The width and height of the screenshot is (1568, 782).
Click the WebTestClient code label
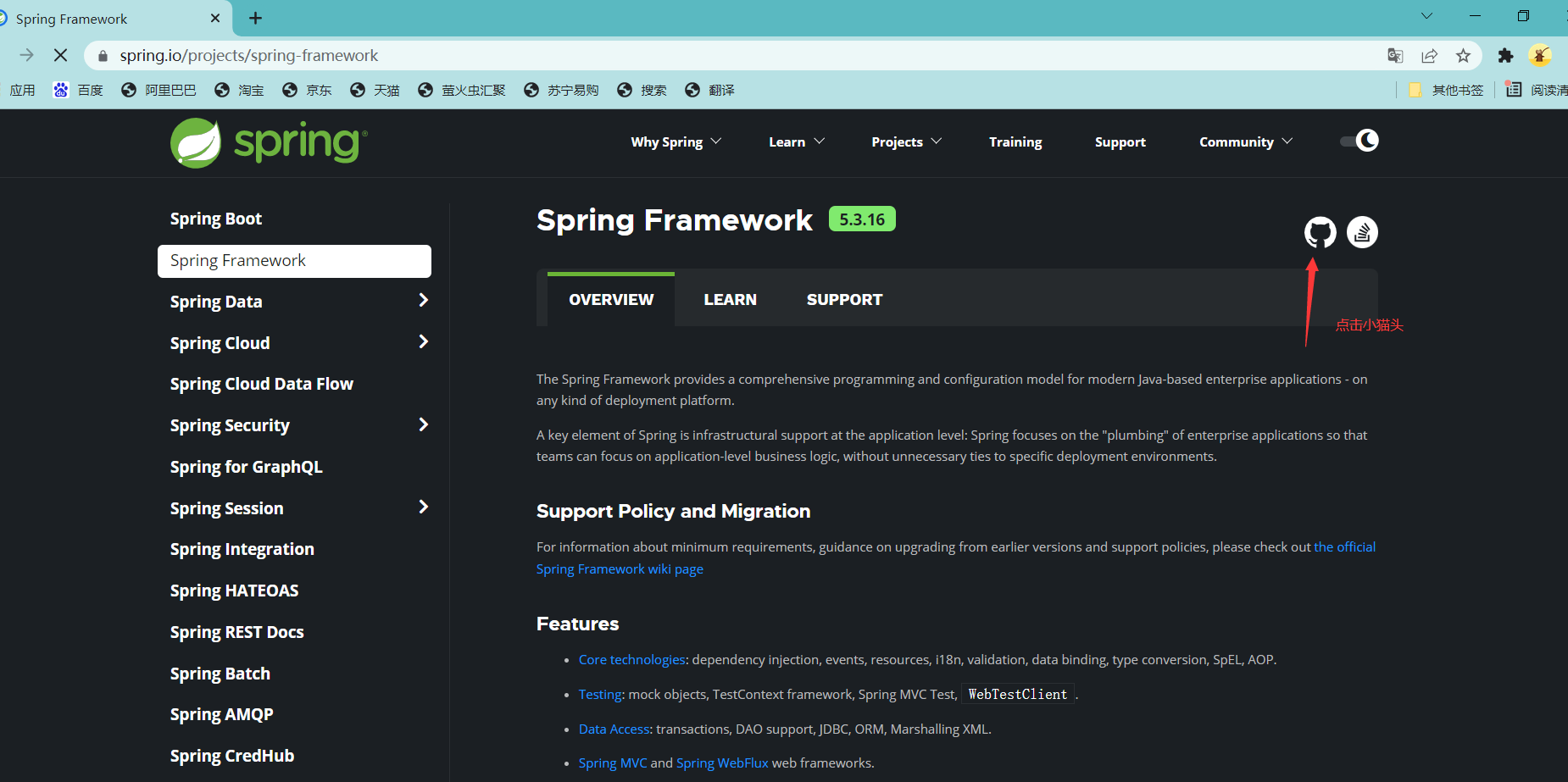(1018, 694)
